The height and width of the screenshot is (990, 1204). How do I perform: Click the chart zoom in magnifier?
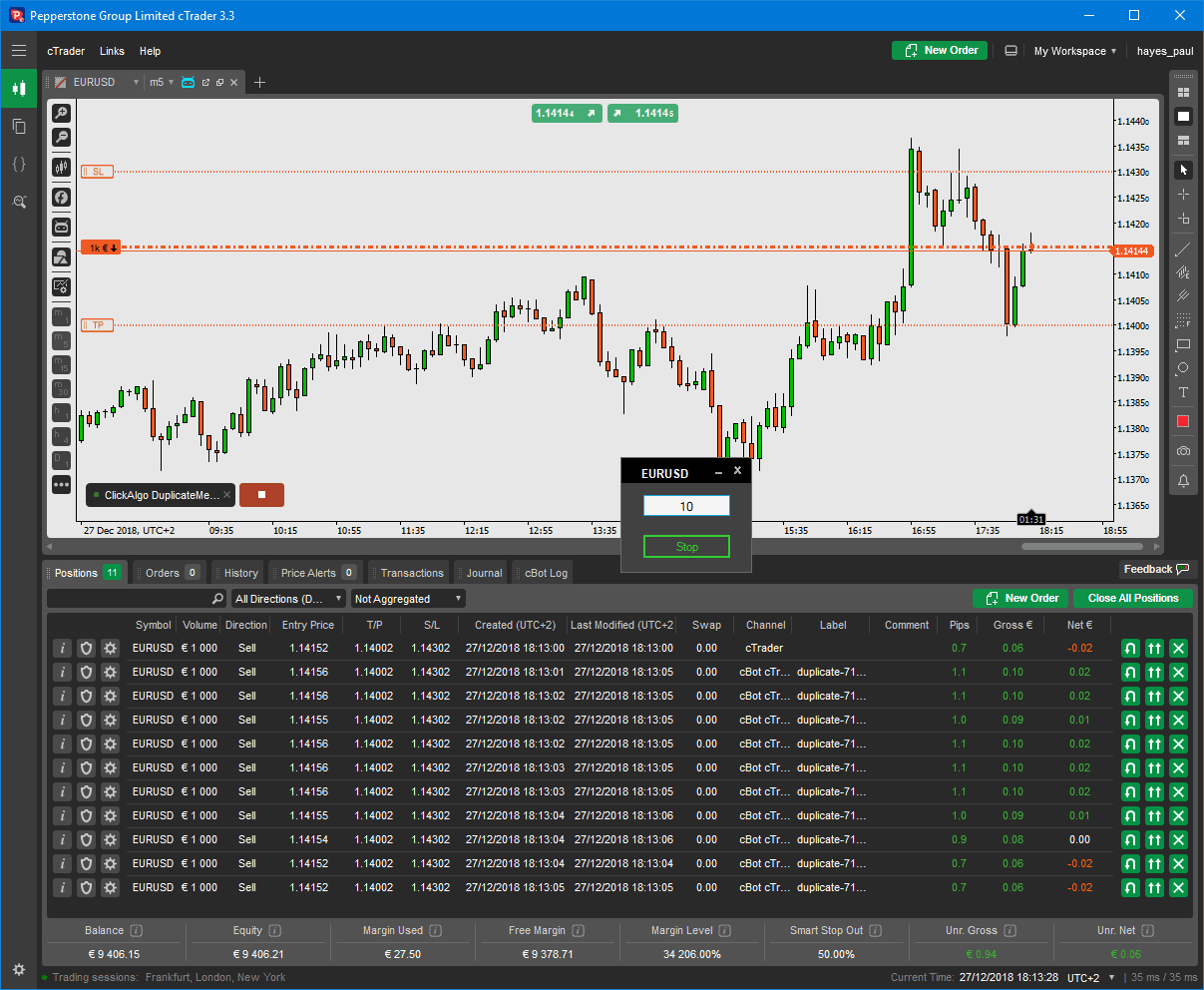coord(61,114)
